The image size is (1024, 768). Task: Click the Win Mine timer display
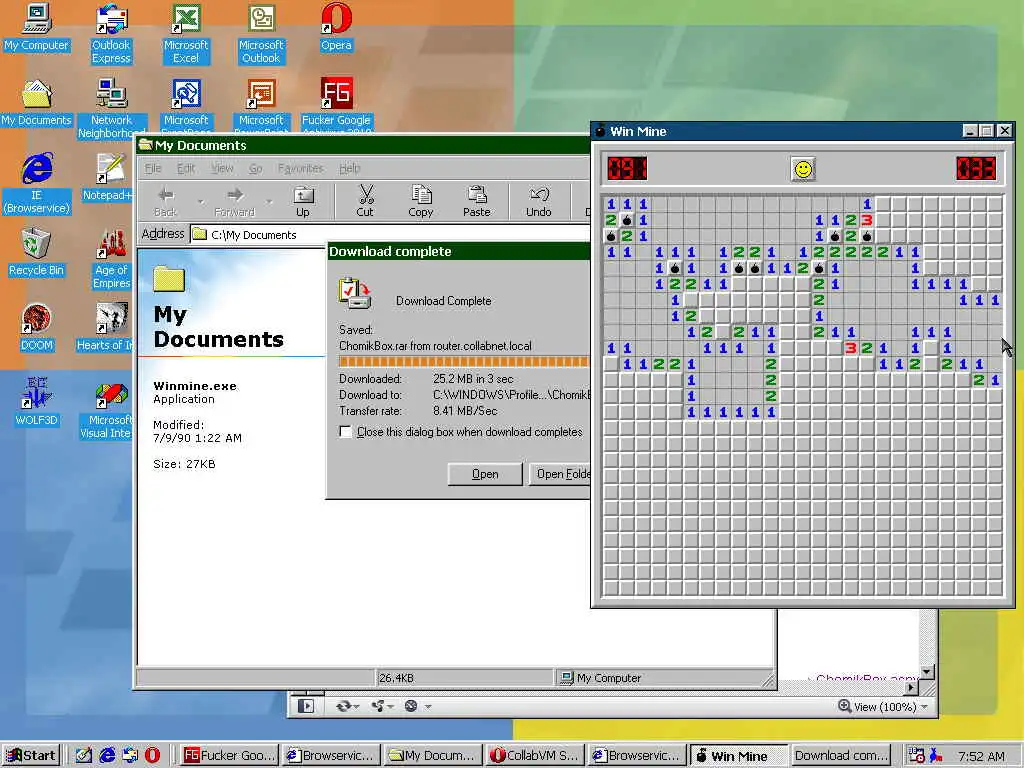click(976, 168)
